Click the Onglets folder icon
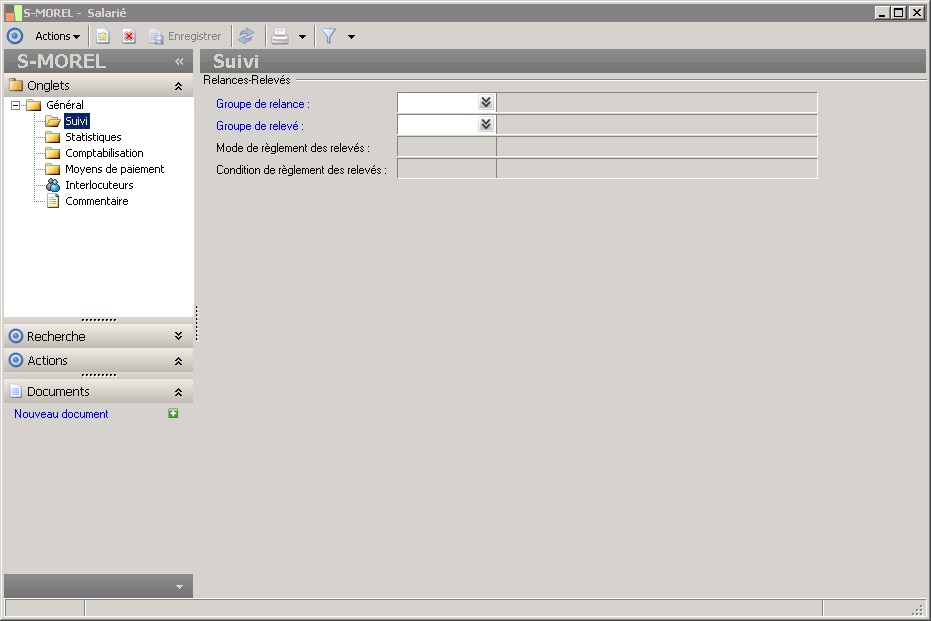931x621 pixels. tap(16, 85)
